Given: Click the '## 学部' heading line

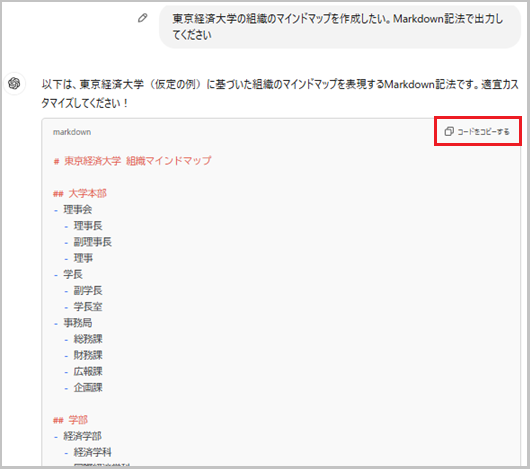Looking at the screenshot, I should [x=70, y=420].
